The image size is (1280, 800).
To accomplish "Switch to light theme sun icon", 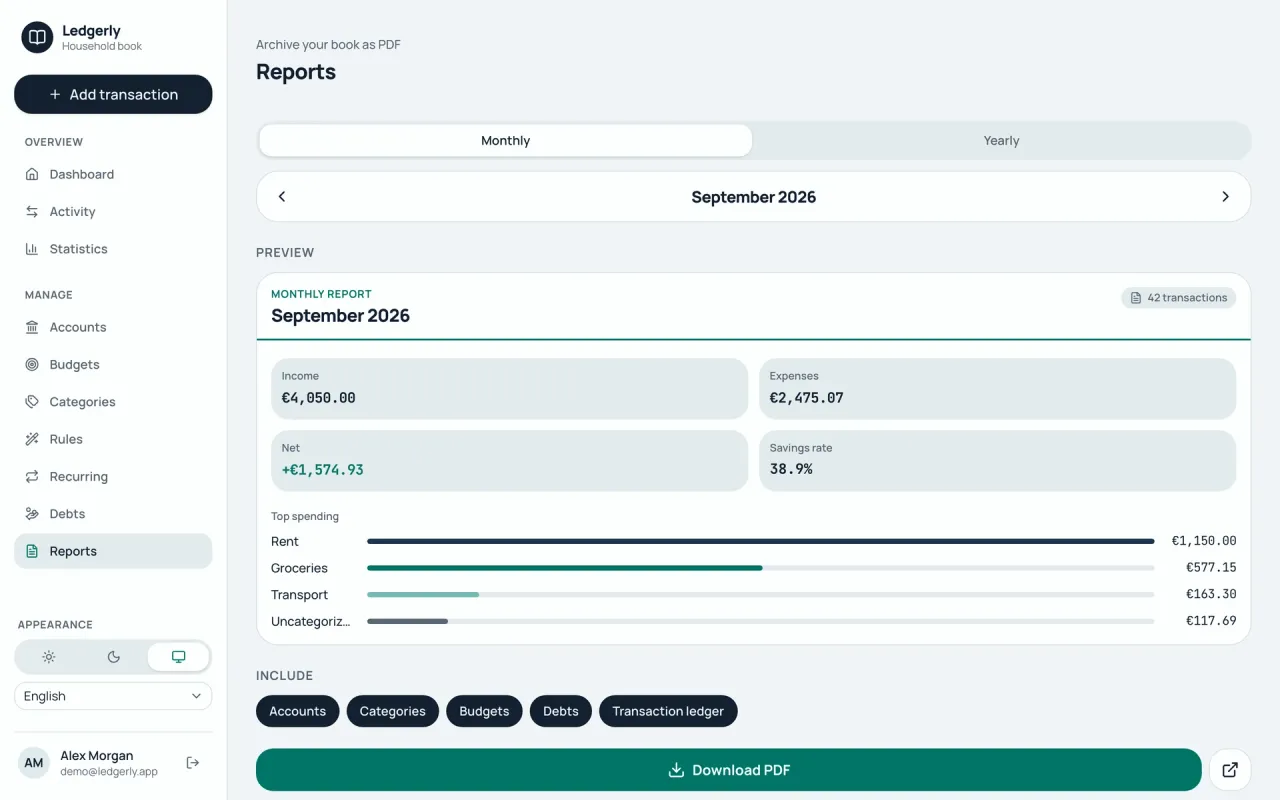I will [49, 657].
